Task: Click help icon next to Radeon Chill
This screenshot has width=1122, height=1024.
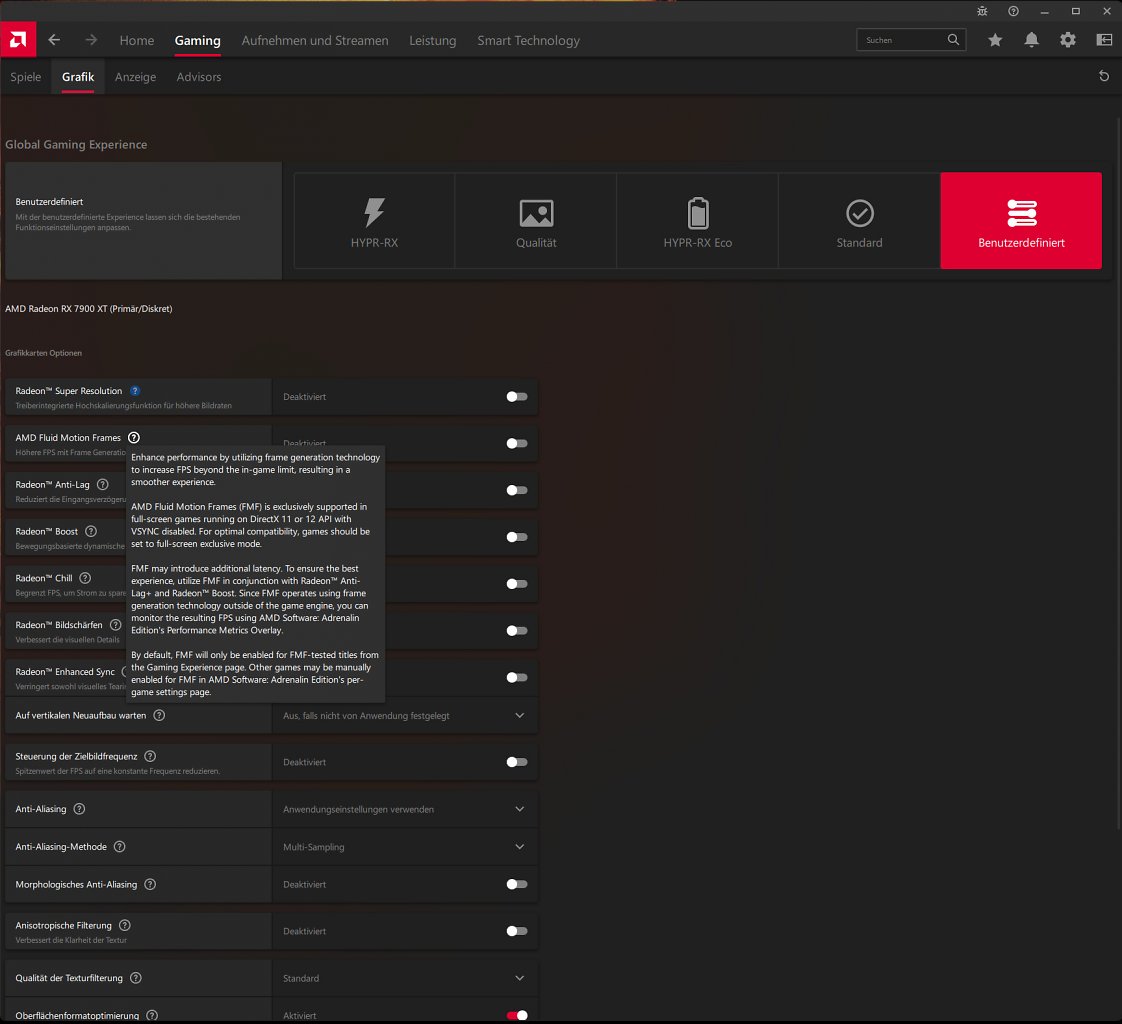Action: click(85, 577)
